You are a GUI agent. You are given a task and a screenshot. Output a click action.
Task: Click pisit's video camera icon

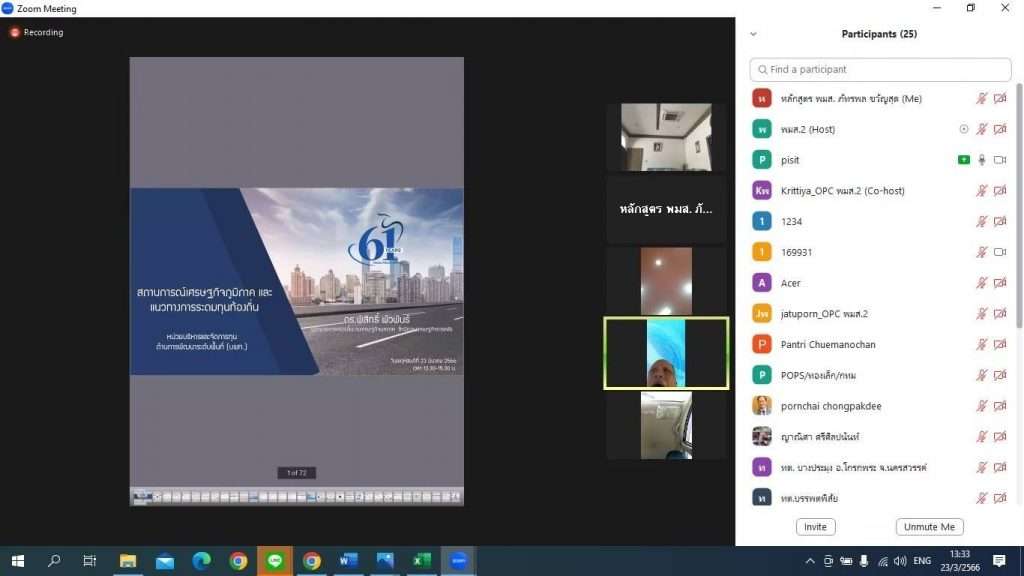pos(1000,160)
